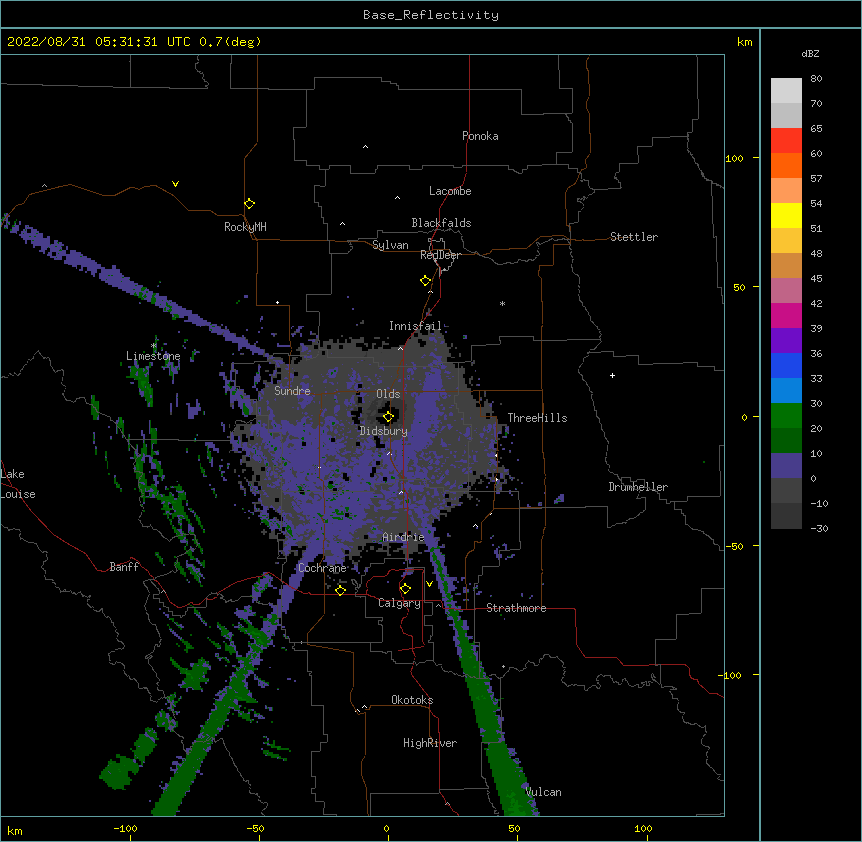The height and width of the screenshot is (842, 862).
Task: Click the Calgary city label
Action: (x=400, y=603)
